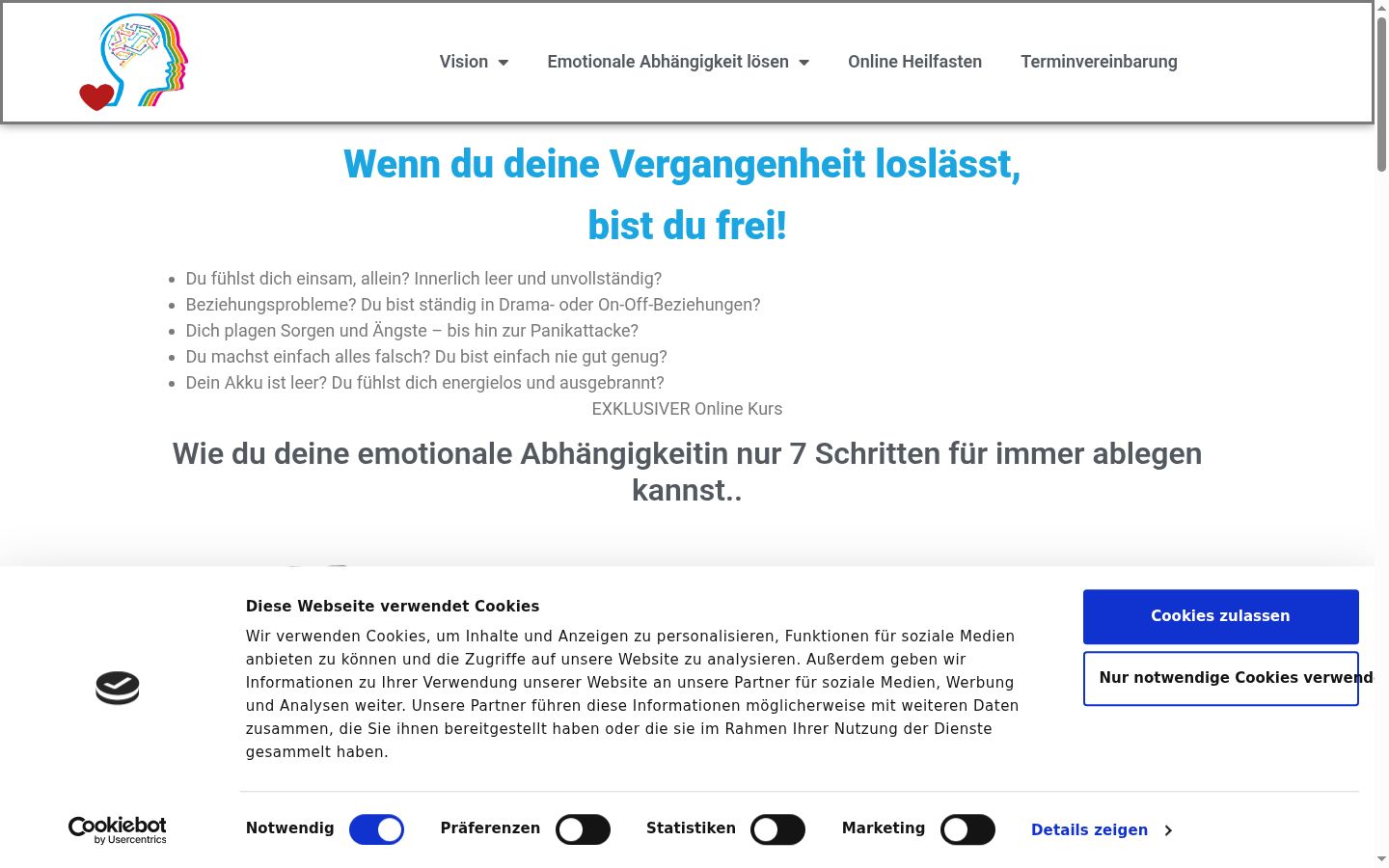Image resolution: width=1389 pixels, height=868 pixels.
Task: Open Terminvereinbarung page
Action: 1099,62
